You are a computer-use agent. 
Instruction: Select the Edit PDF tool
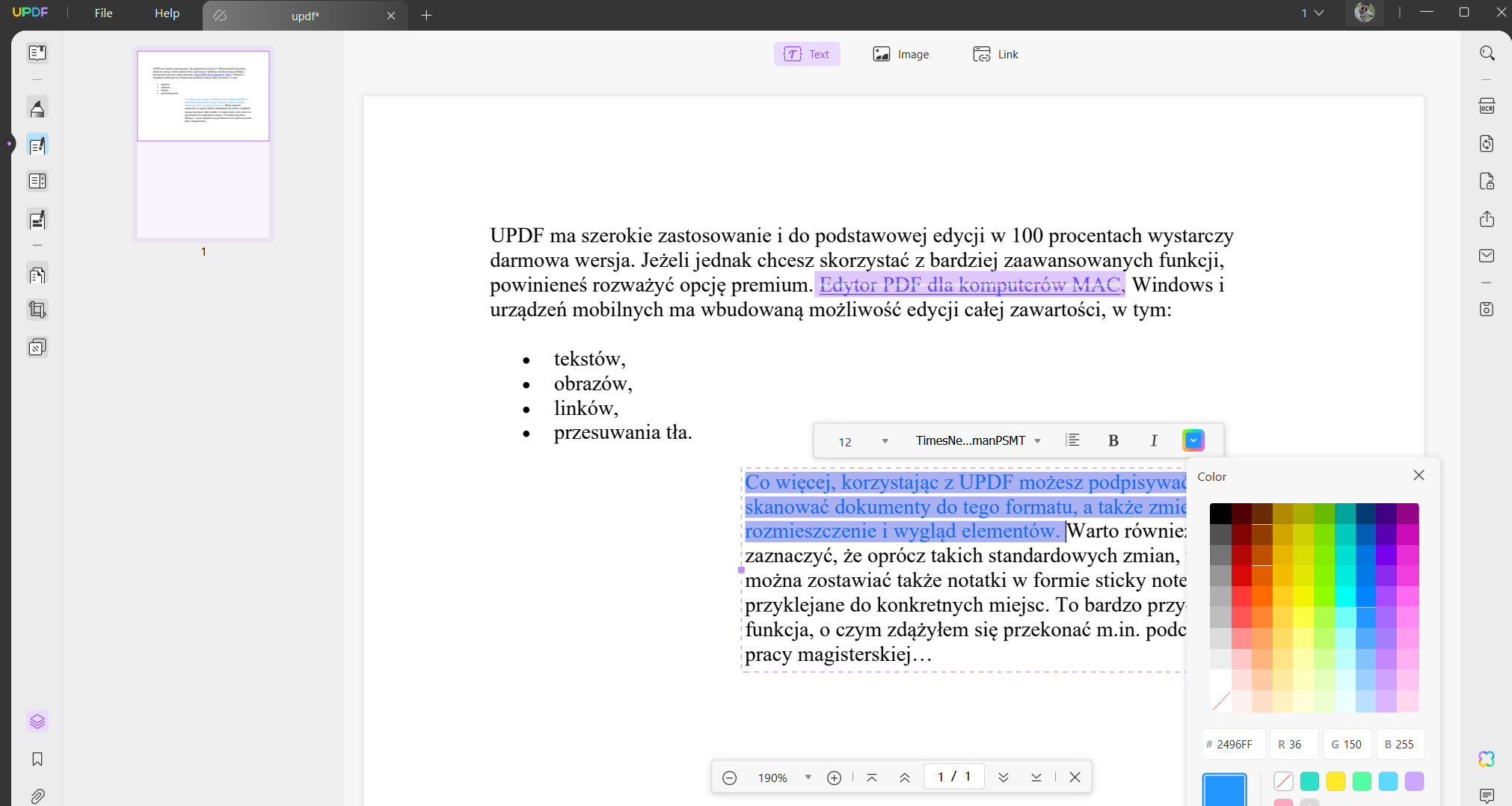37,145
